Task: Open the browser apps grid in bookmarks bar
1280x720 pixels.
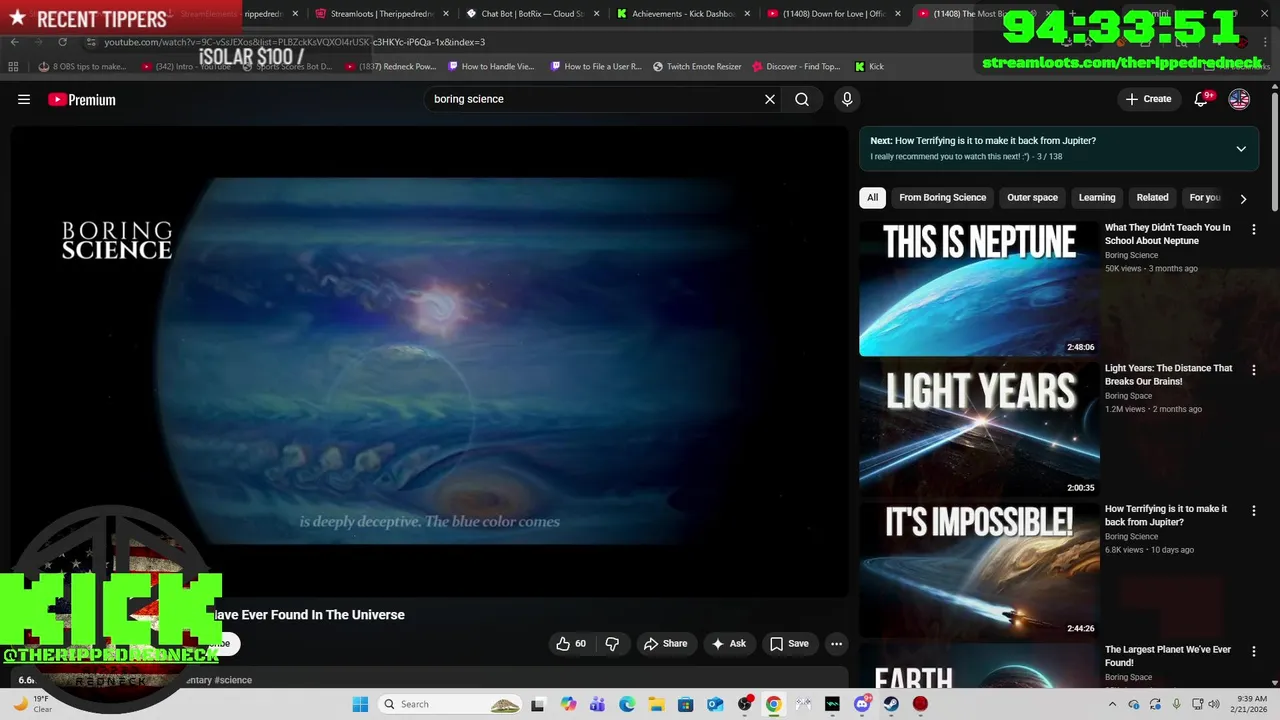Action: click(13, 66)
